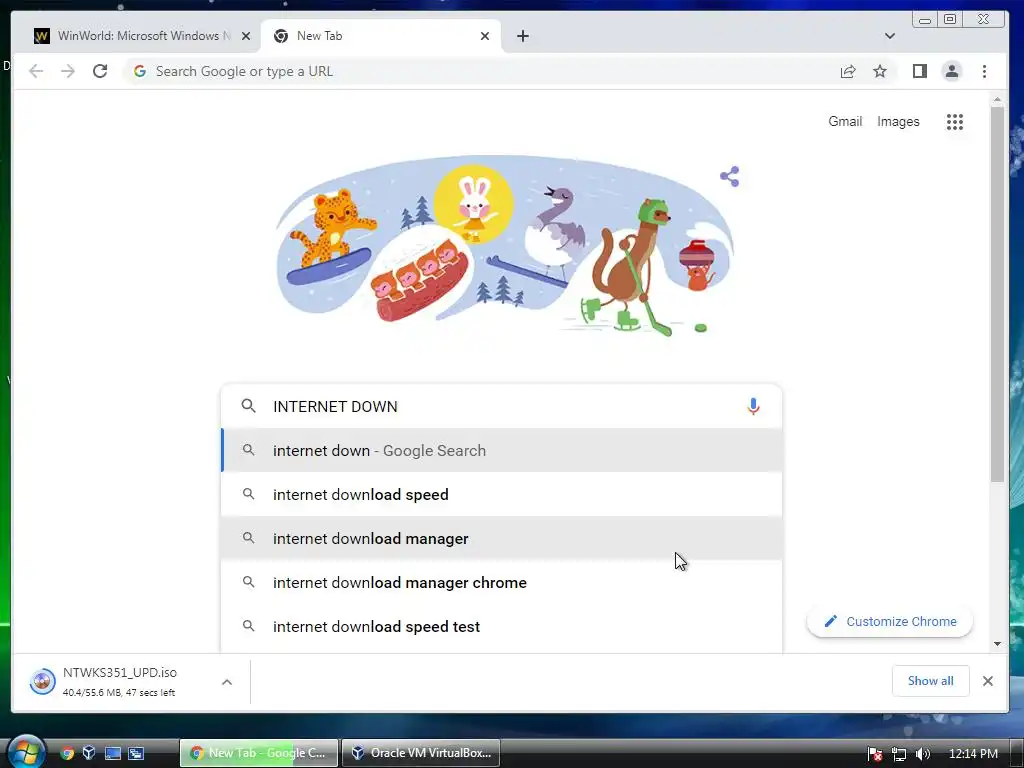
Task: Open the Windows Start orb
Action: [26, 752]
